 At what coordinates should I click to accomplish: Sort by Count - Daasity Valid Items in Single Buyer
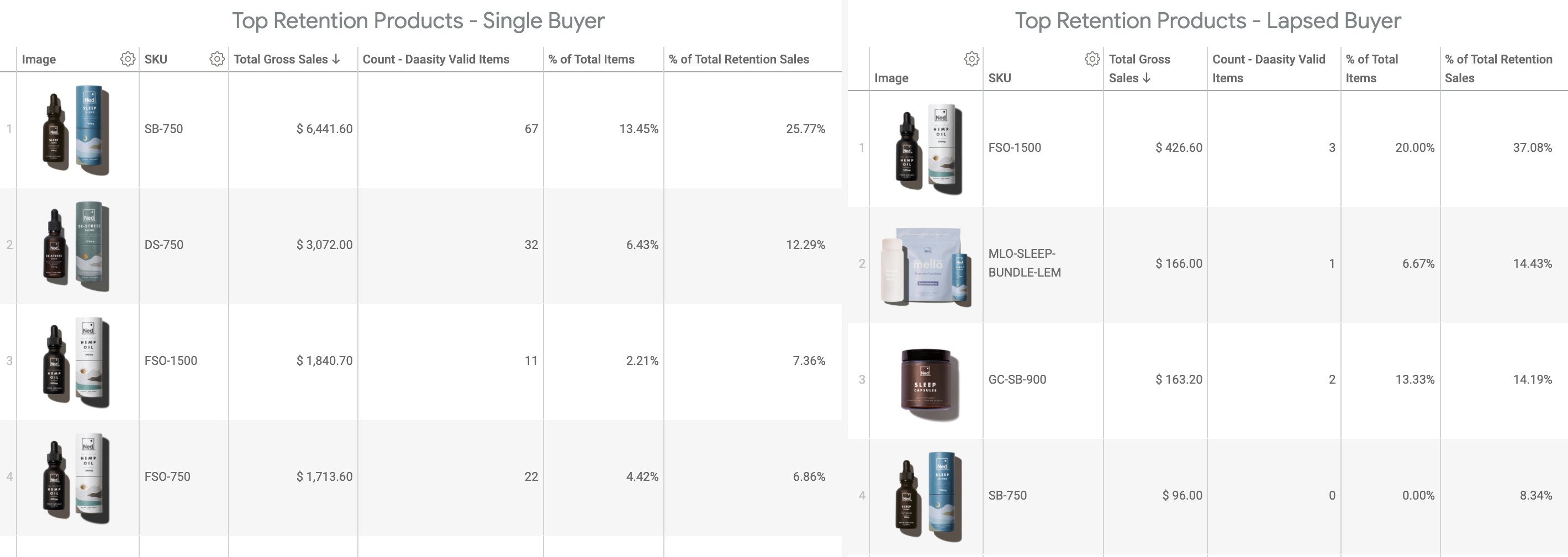pos(436,59)
